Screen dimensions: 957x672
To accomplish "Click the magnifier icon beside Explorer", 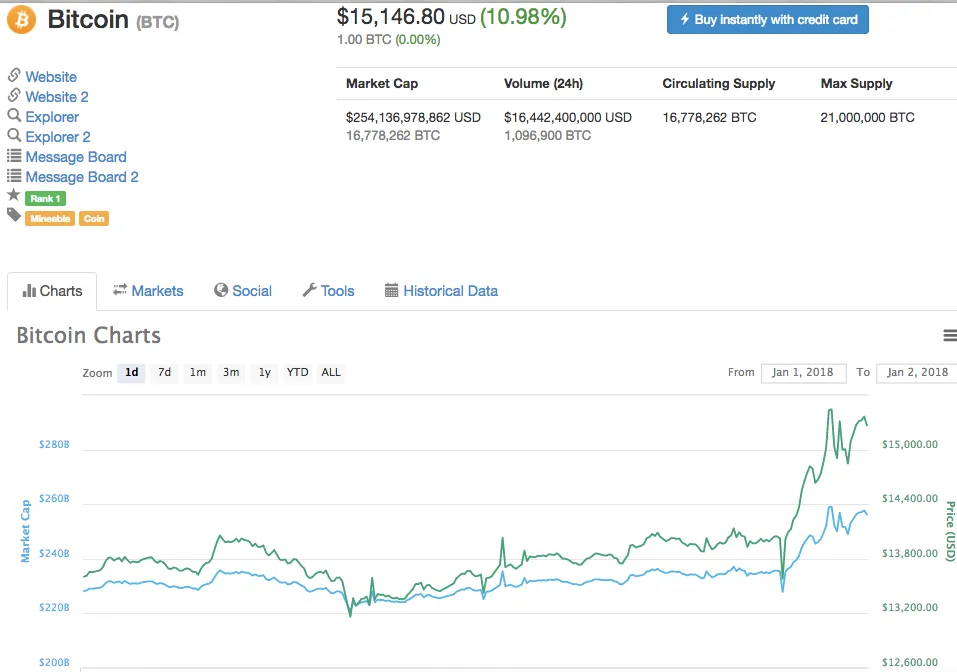I will [14, 115].
